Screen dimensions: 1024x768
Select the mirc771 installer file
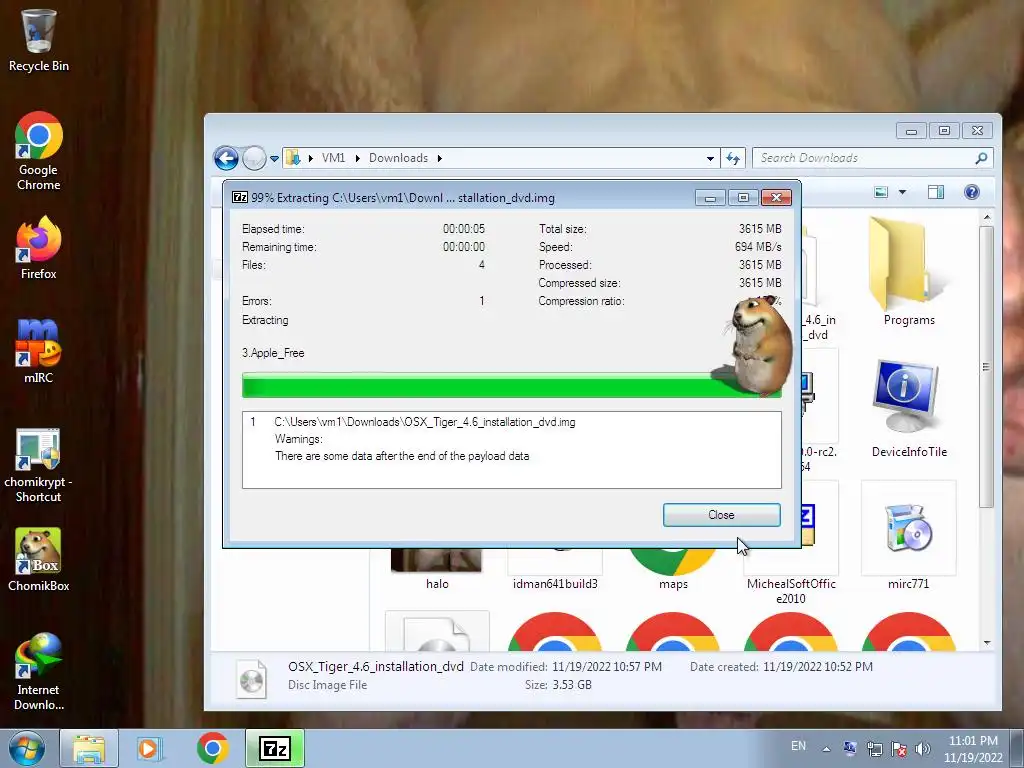(909, 537)
